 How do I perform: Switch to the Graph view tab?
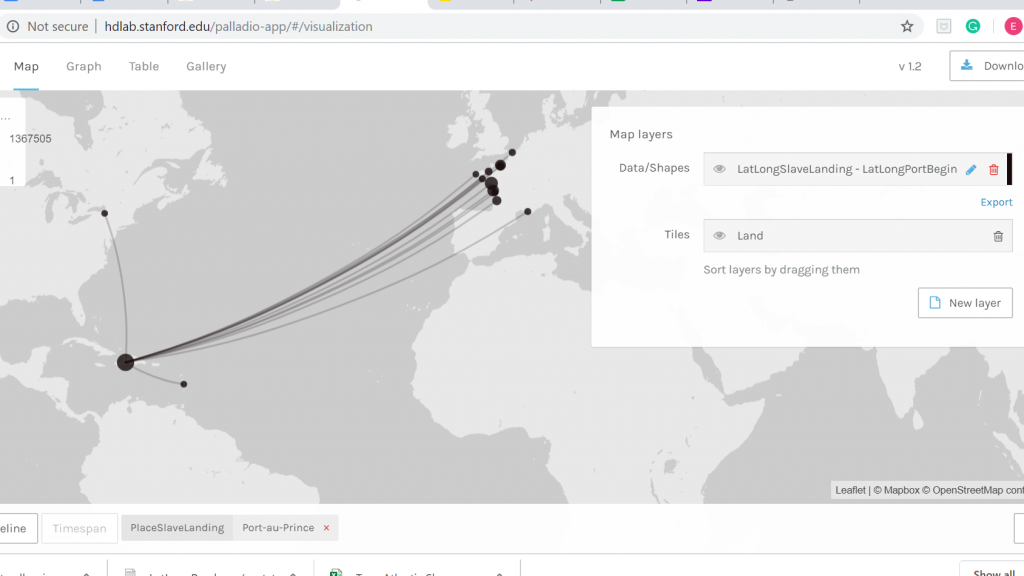(84, 67)
